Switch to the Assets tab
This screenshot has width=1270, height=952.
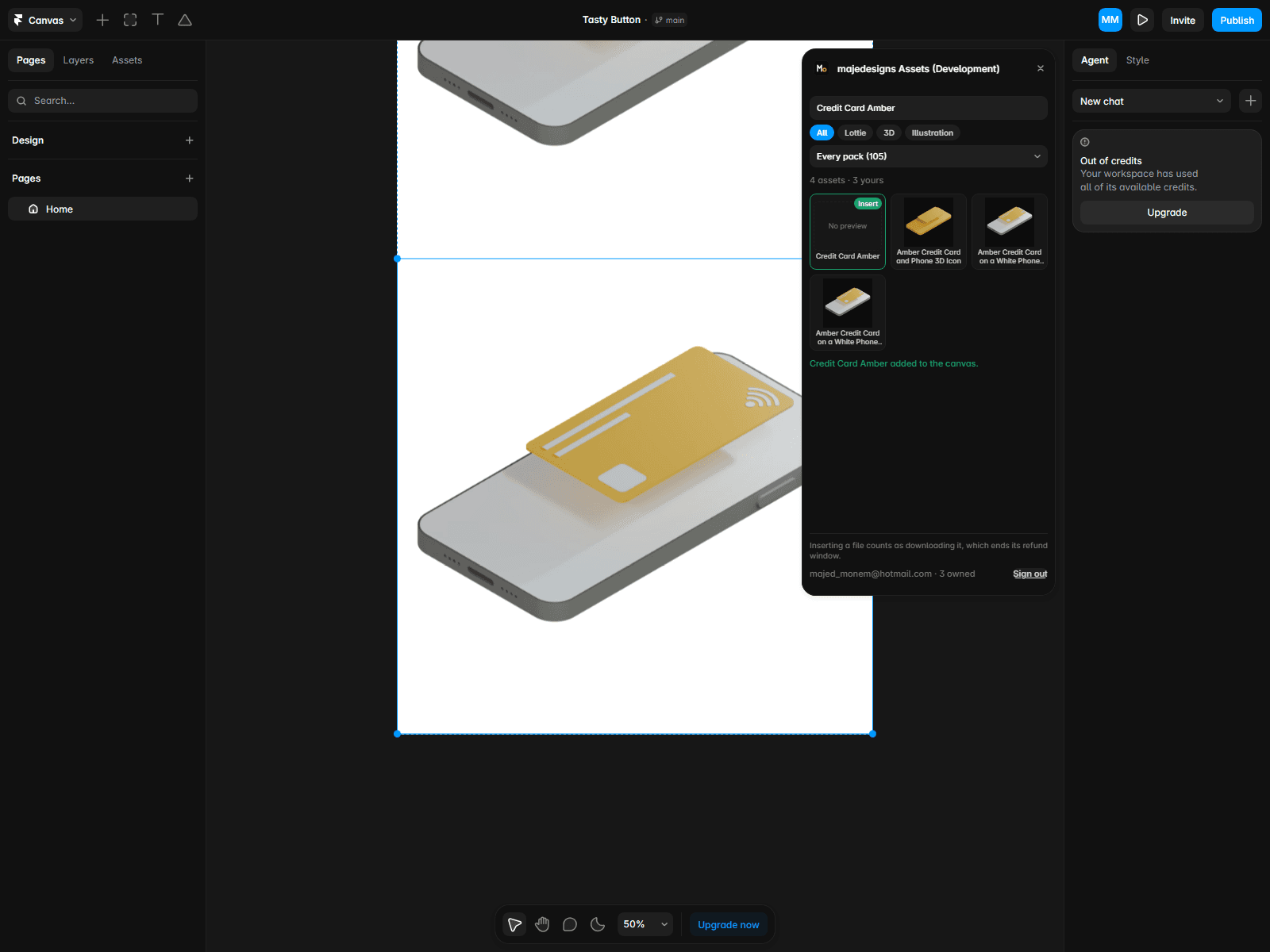127,60
